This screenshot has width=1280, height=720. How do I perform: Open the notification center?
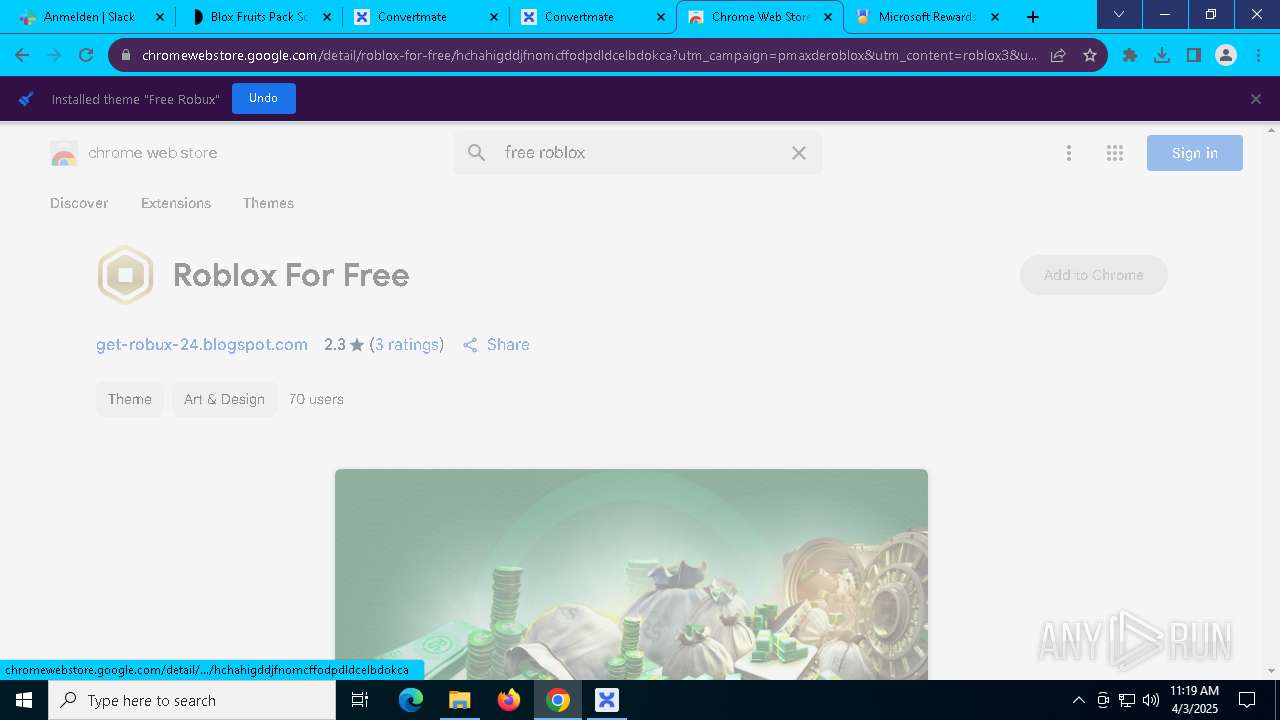tap(1247, 700)
